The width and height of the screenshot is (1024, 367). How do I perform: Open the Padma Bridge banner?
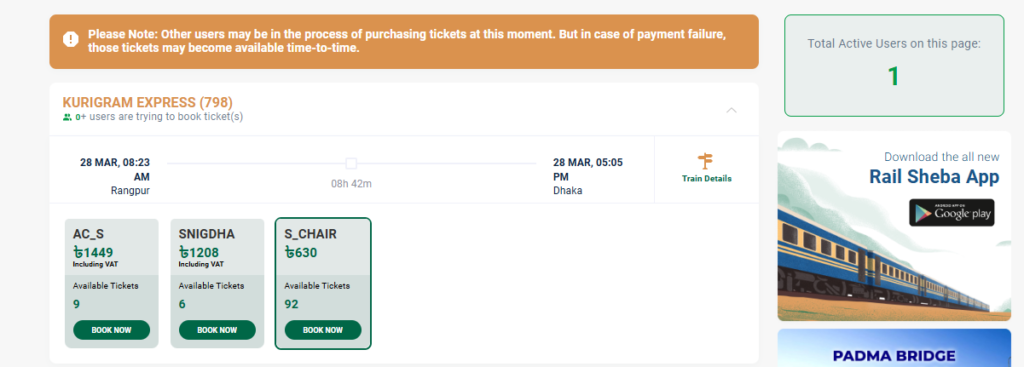pos(894,347)
